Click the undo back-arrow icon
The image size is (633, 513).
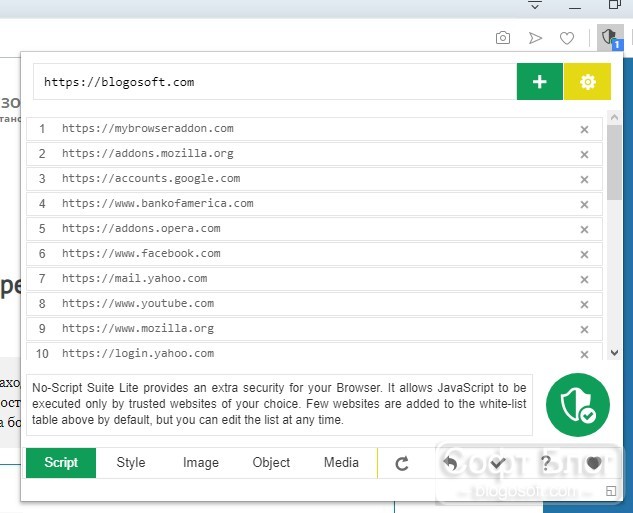(450, 463)
